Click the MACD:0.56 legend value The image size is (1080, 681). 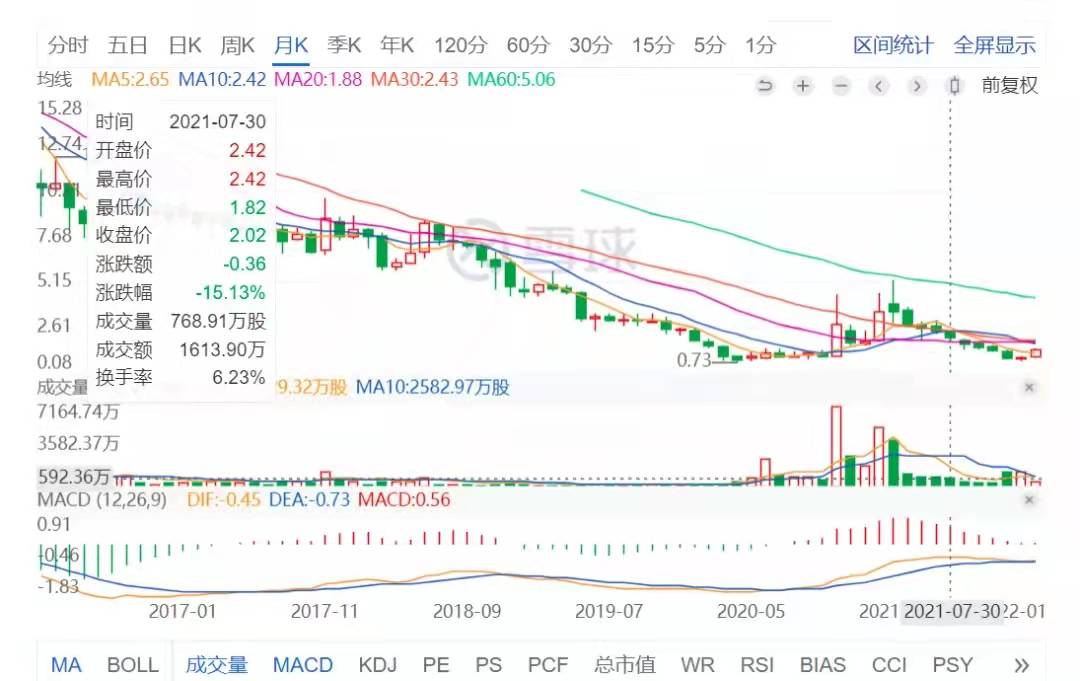[404, 500]
